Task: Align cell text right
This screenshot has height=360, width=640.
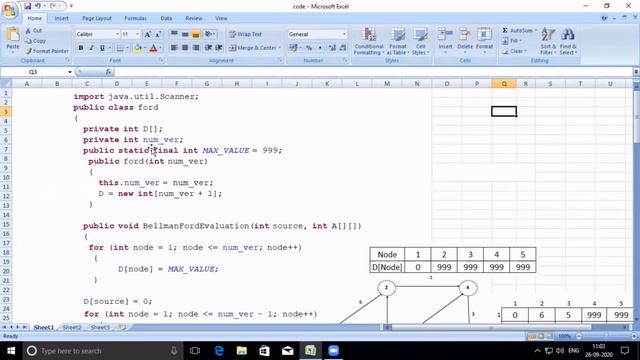Action: tap(196, 48)
